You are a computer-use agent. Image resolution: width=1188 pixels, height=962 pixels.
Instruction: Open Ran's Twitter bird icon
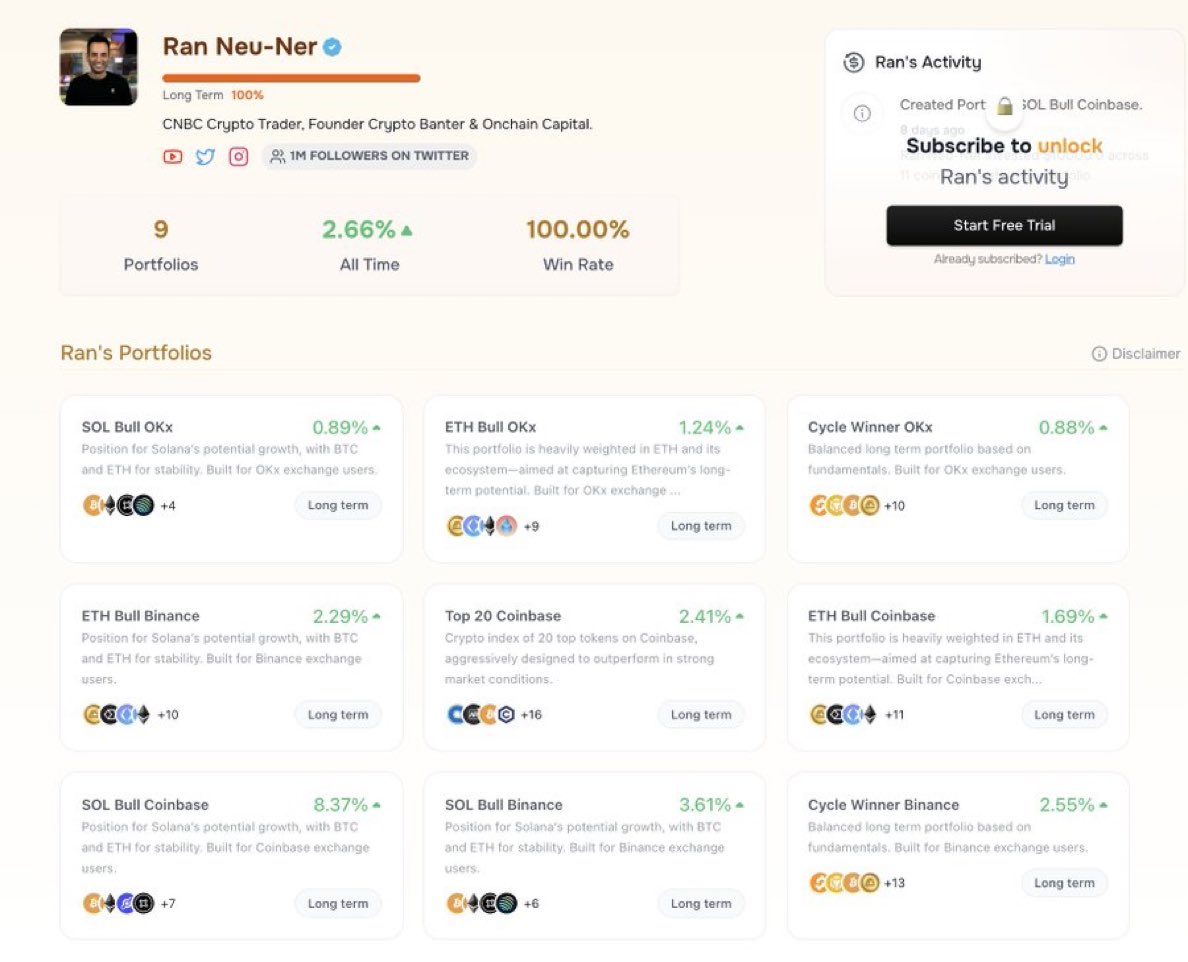pos(205,157)
